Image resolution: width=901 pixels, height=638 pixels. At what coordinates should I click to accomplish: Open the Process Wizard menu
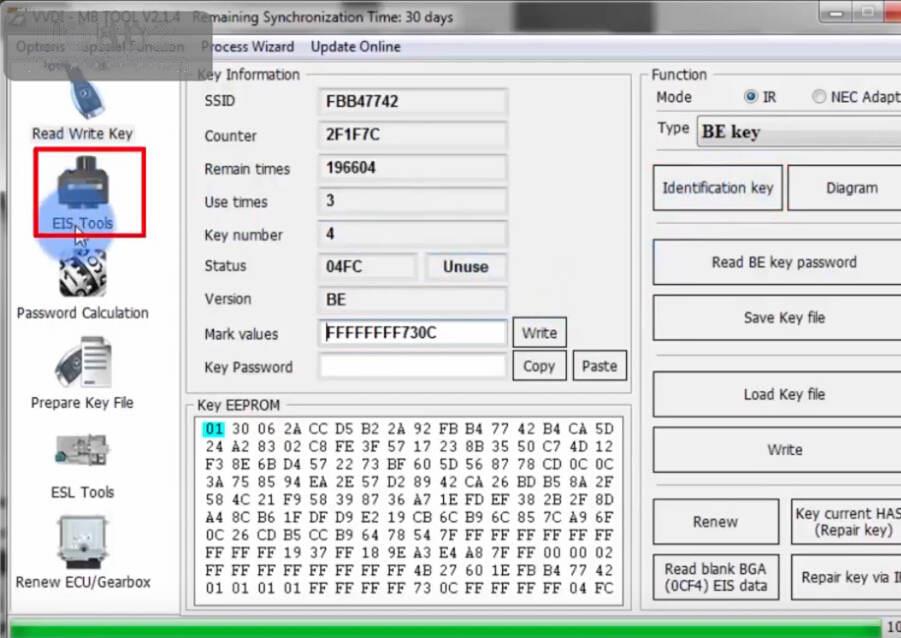[248, 47]
